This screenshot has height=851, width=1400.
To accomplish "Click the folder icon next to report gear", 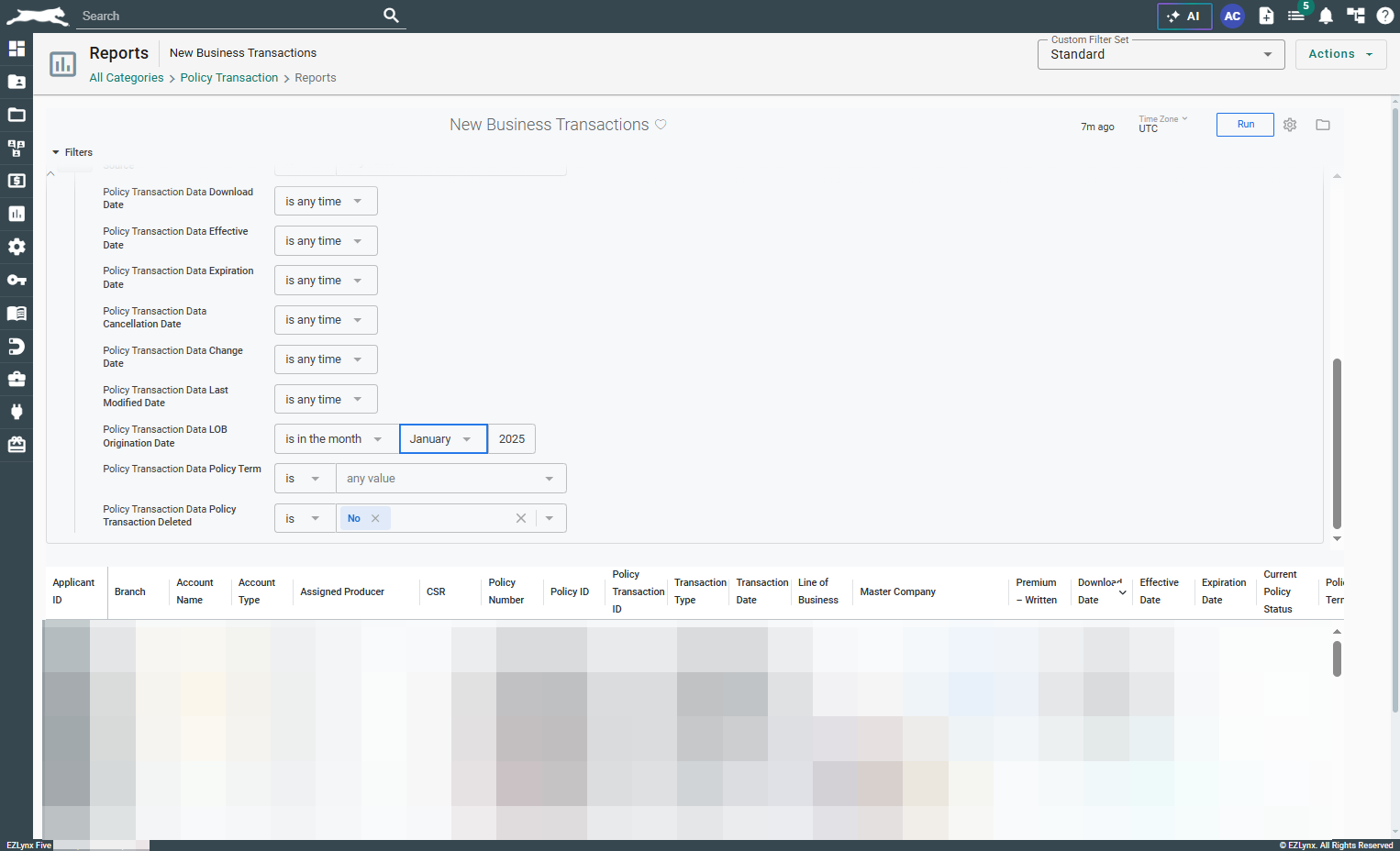I will click(x=1323, y=125).
